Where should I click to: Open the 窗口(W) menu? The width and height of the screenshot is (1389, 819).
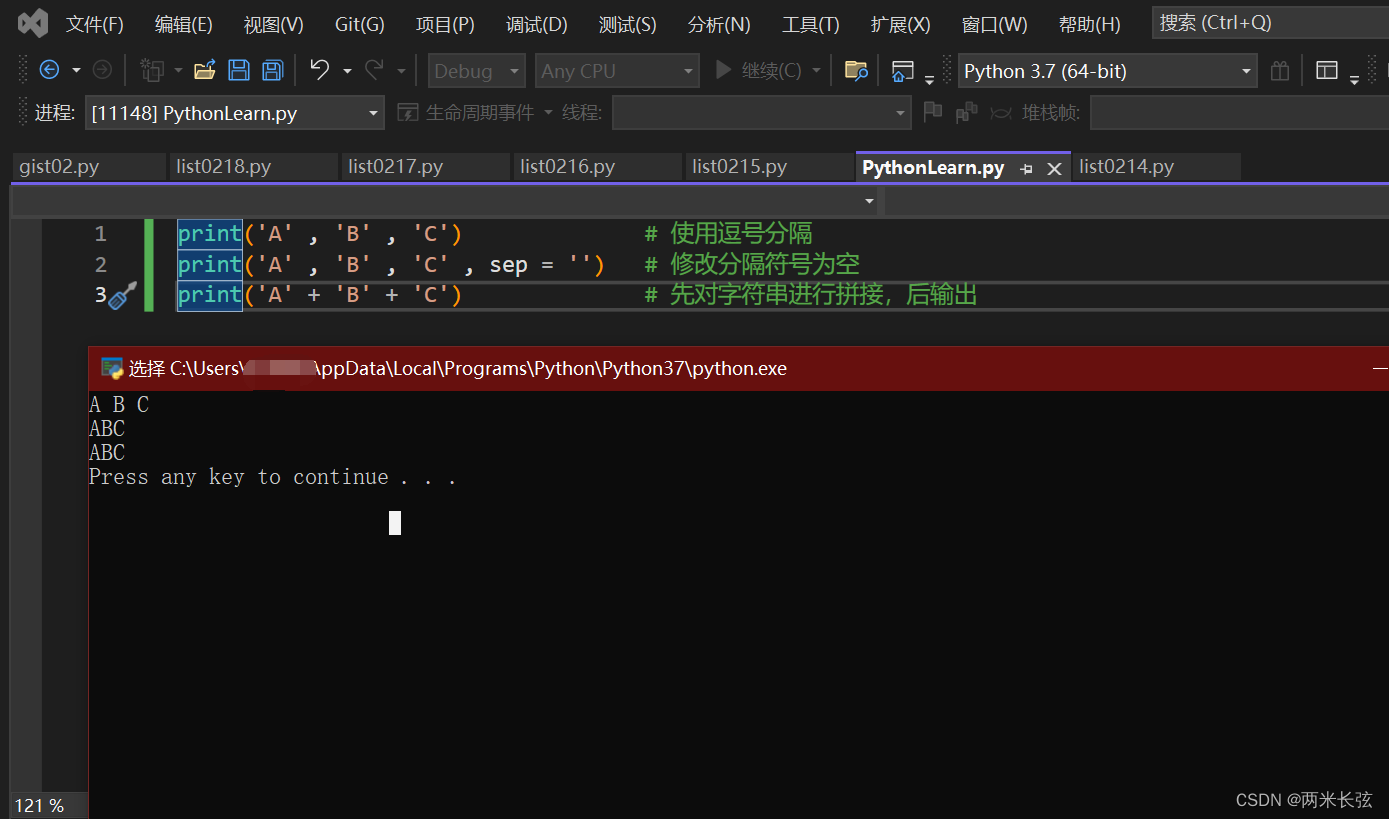pyautogui.click(x=994, y=24)
